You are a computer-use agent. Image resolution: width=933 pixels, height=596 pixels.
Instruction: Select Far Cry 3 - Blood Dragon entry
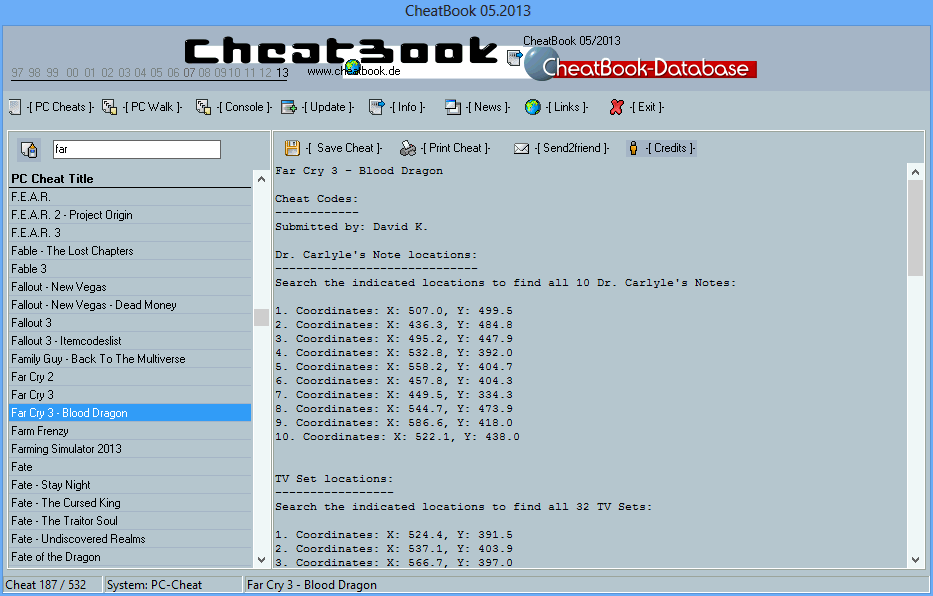[130, 413]
